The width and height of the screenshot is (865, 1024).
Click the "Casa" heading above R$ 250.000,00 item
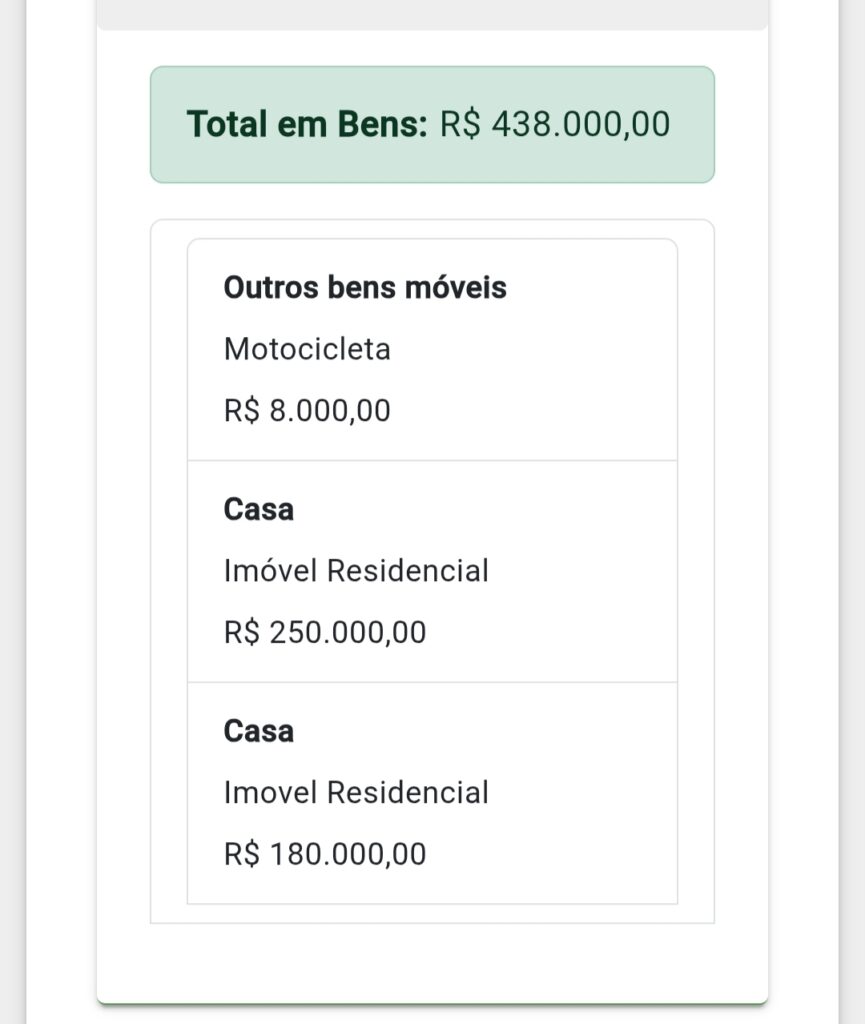coord(259,510)
